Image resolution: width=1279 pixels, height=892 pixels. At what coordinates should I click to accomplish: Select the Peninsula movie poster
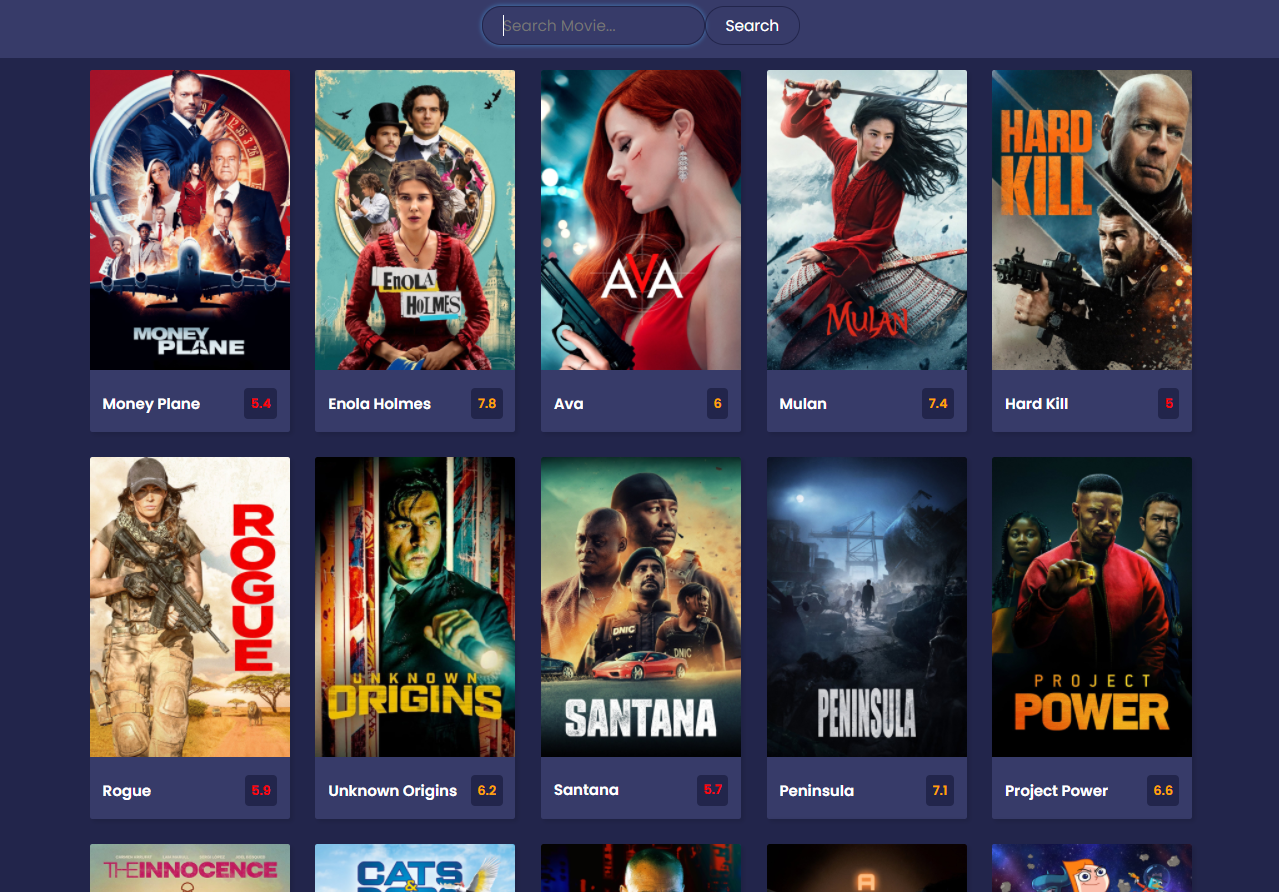[867, 607]
